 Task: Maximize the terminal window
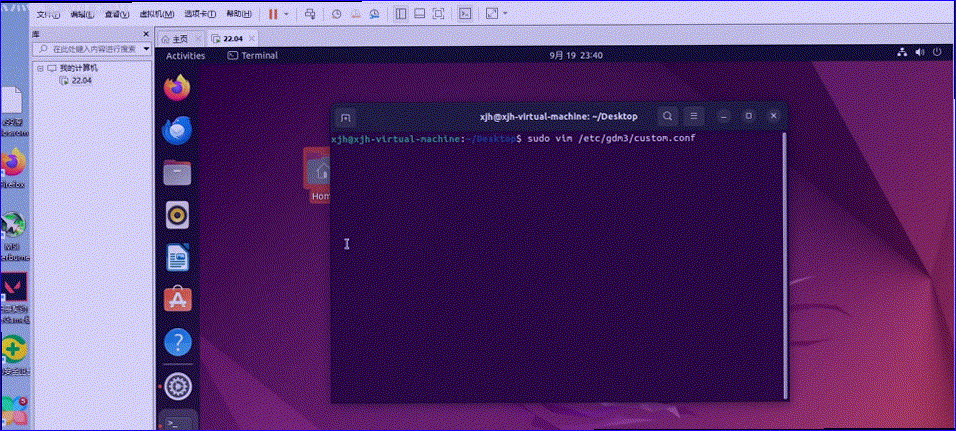[749, 116]
